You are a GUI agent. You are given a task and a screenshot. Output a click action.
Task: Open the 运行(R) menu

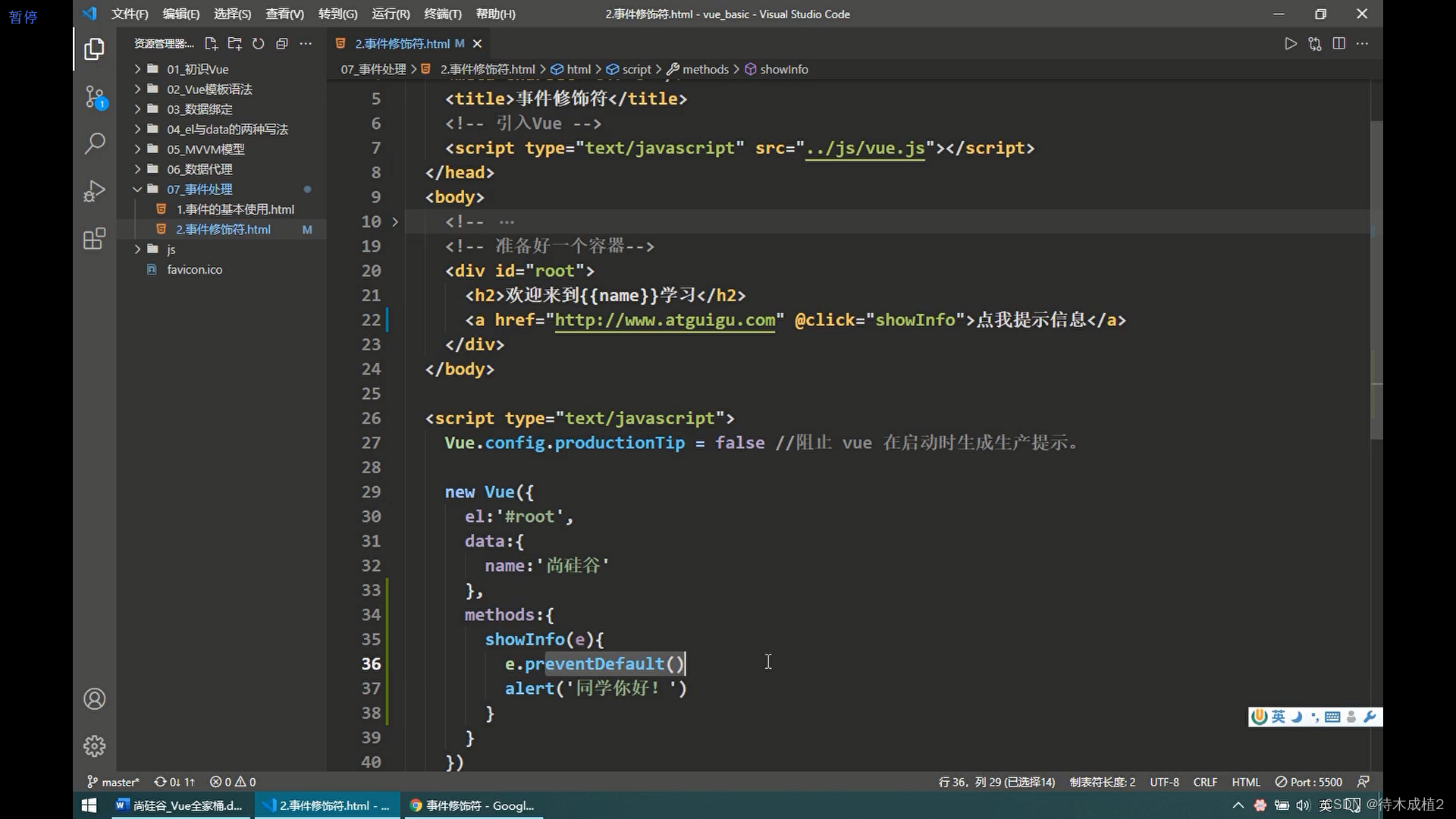(391, 14)
